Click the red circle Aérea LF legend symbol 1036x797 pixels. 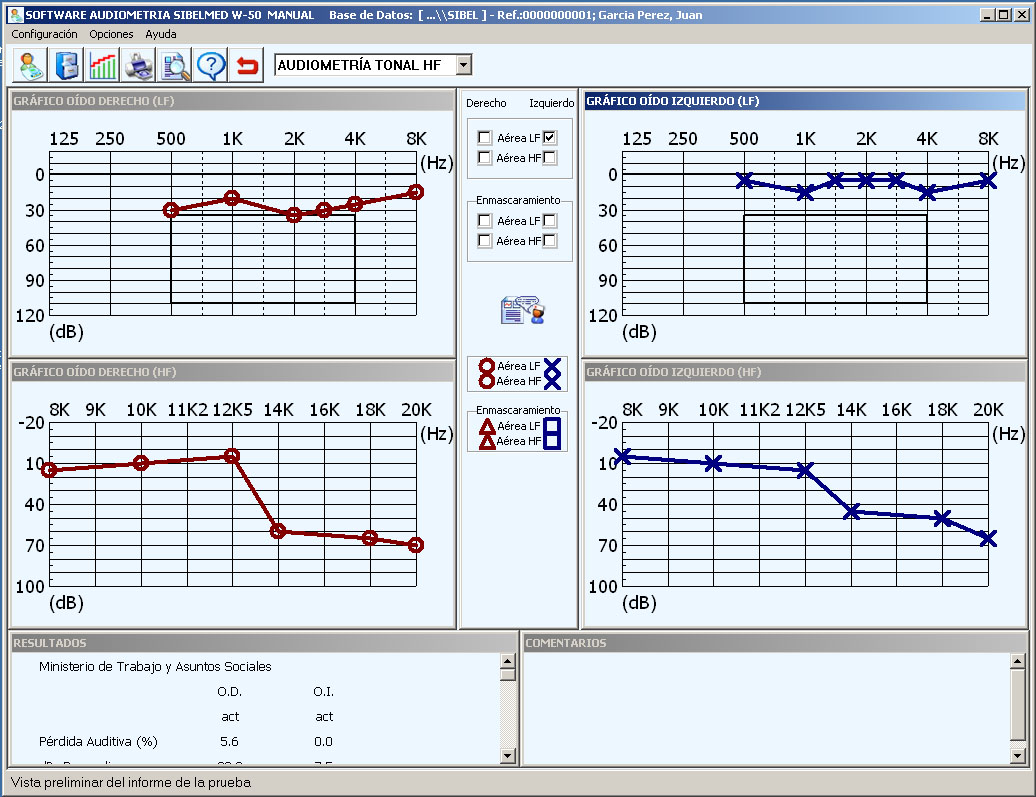[x=487, y=365]
